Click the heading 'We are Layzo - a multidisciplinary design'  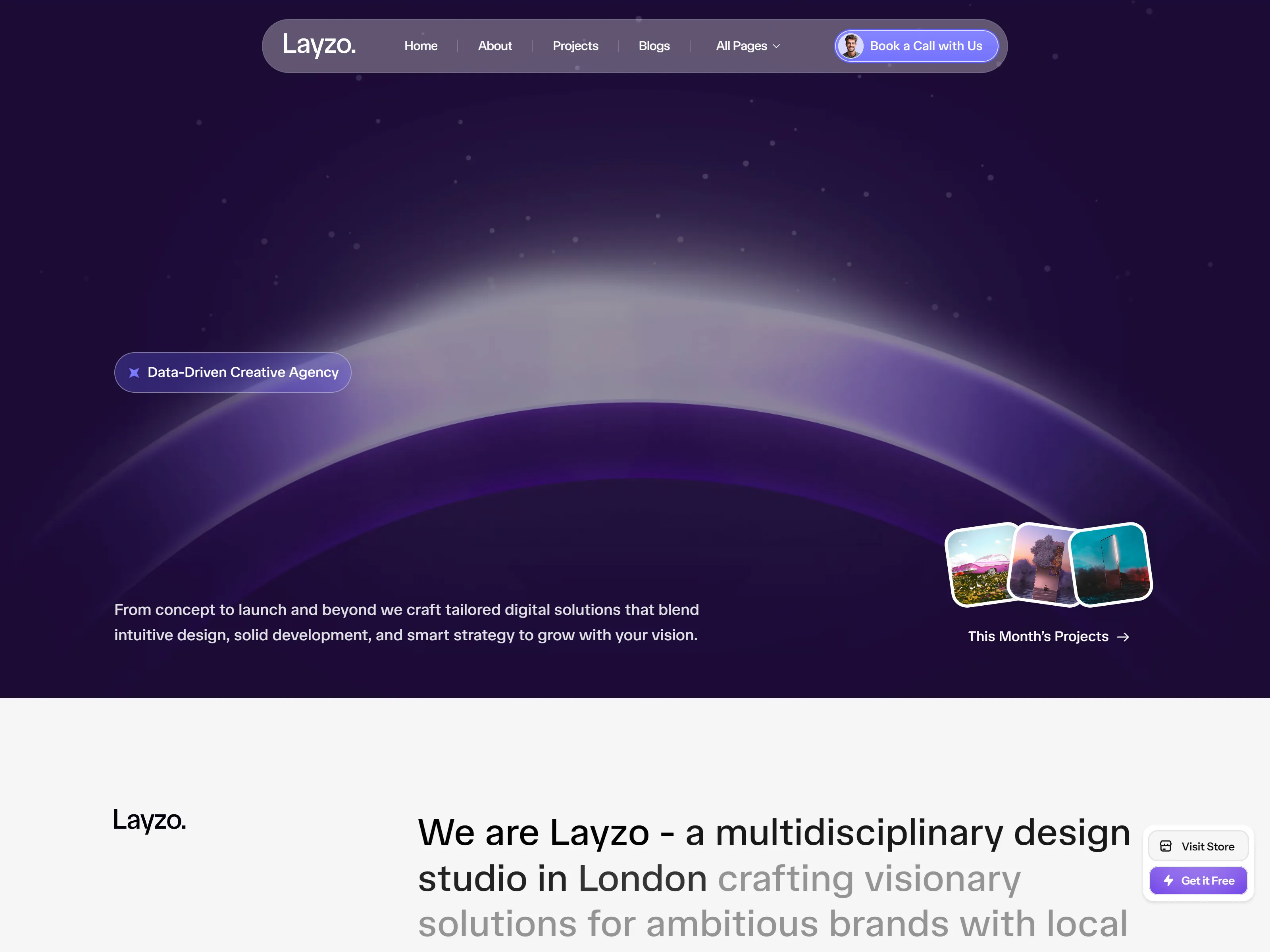click(774, 833)
